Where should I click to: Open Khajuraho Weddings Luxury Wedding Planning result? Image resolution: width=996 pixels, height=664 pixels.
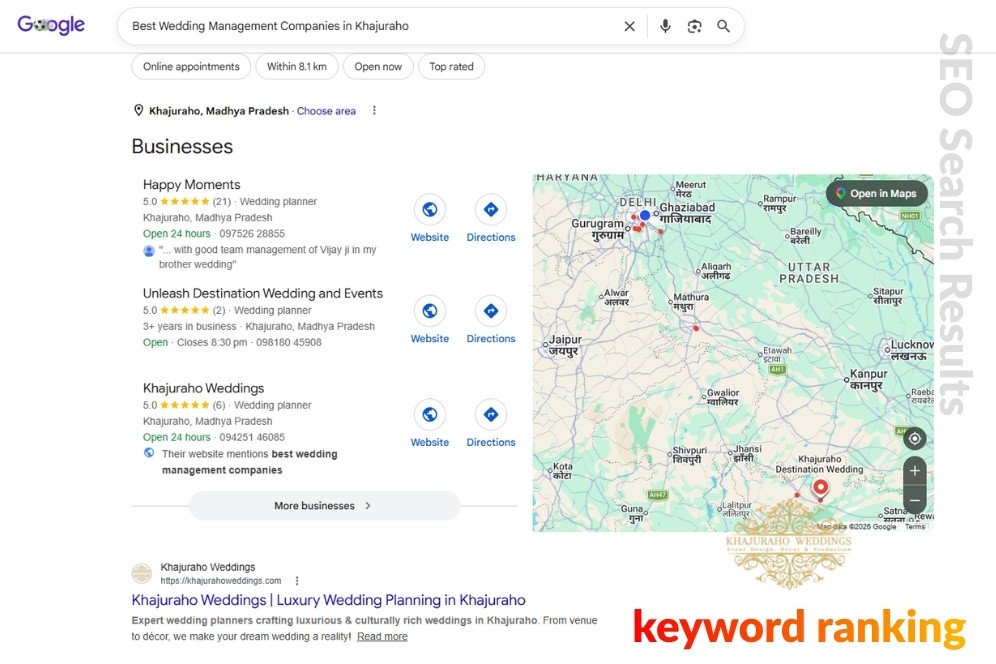(x=328, y=600)
